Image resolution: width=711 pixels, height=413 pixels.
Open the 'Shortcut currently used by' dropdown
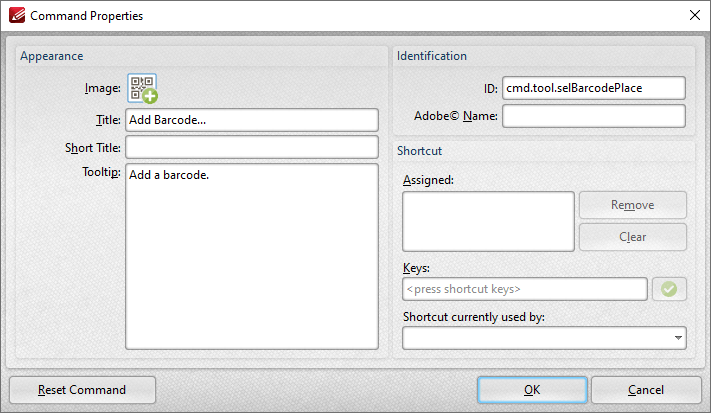click(544, 338)
